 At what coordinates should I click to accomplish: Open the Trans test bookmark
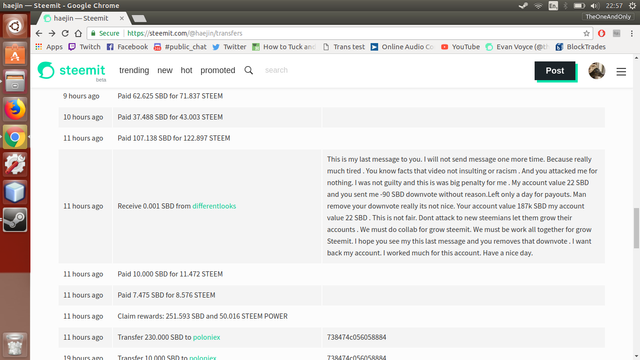point(344,47)
